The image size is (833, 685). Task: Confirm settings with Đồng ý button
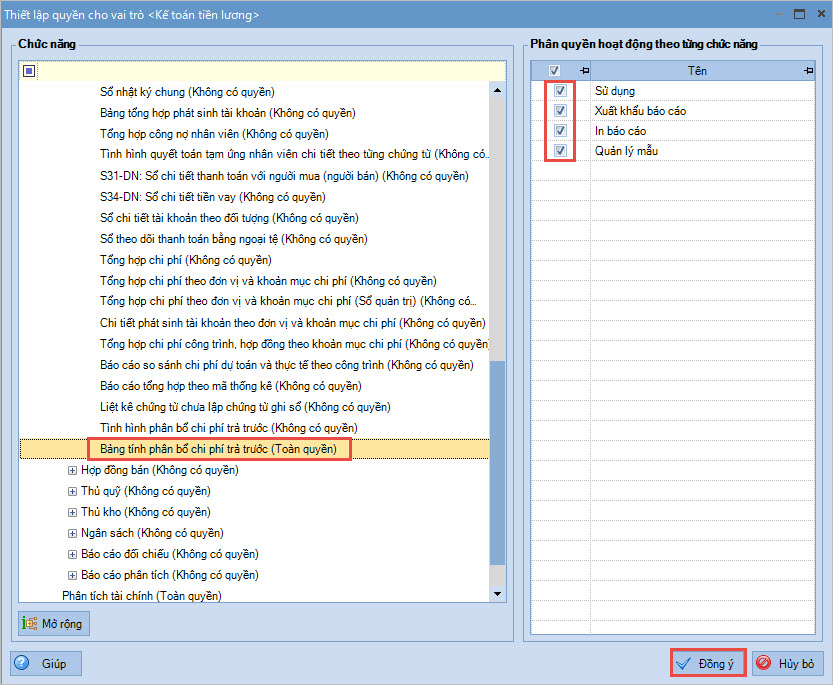tap(707, 663)
